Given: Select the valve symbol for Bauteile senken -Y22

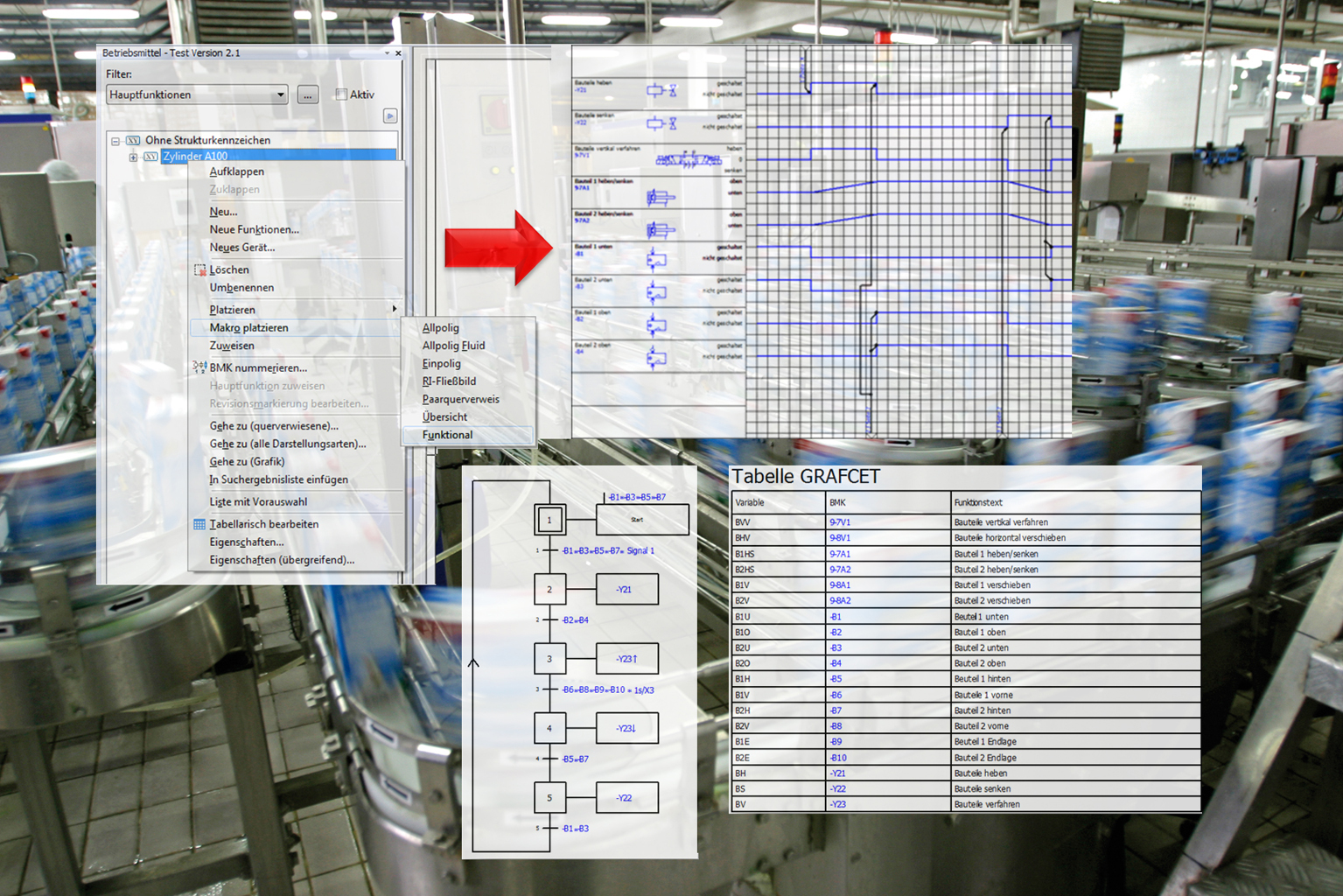Looking at the screenshot, I should coord(661,123).
